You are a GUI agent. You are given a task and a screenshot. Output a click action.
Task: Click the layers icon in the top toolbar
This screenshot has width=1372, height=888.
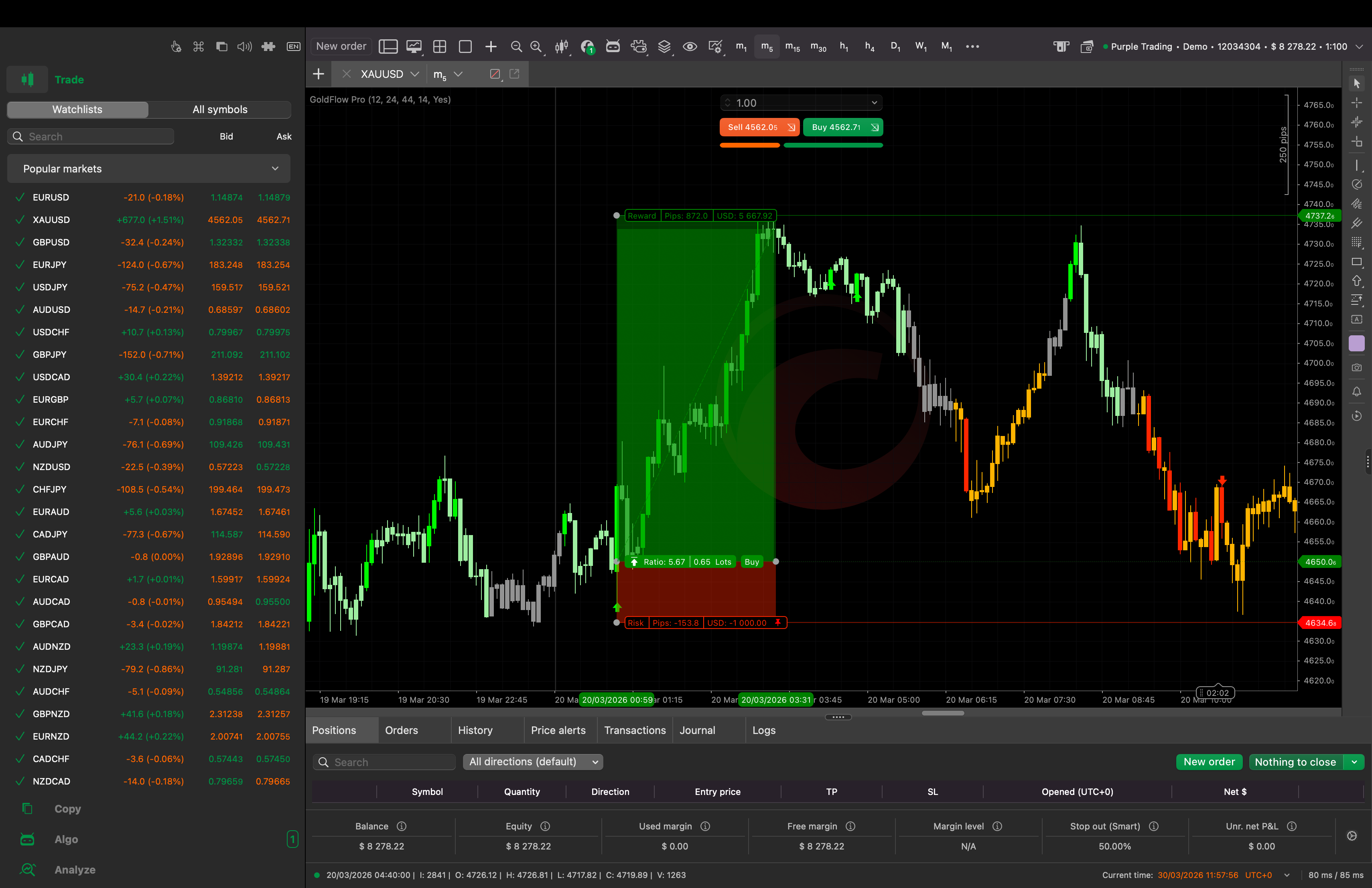click(664, 46)
